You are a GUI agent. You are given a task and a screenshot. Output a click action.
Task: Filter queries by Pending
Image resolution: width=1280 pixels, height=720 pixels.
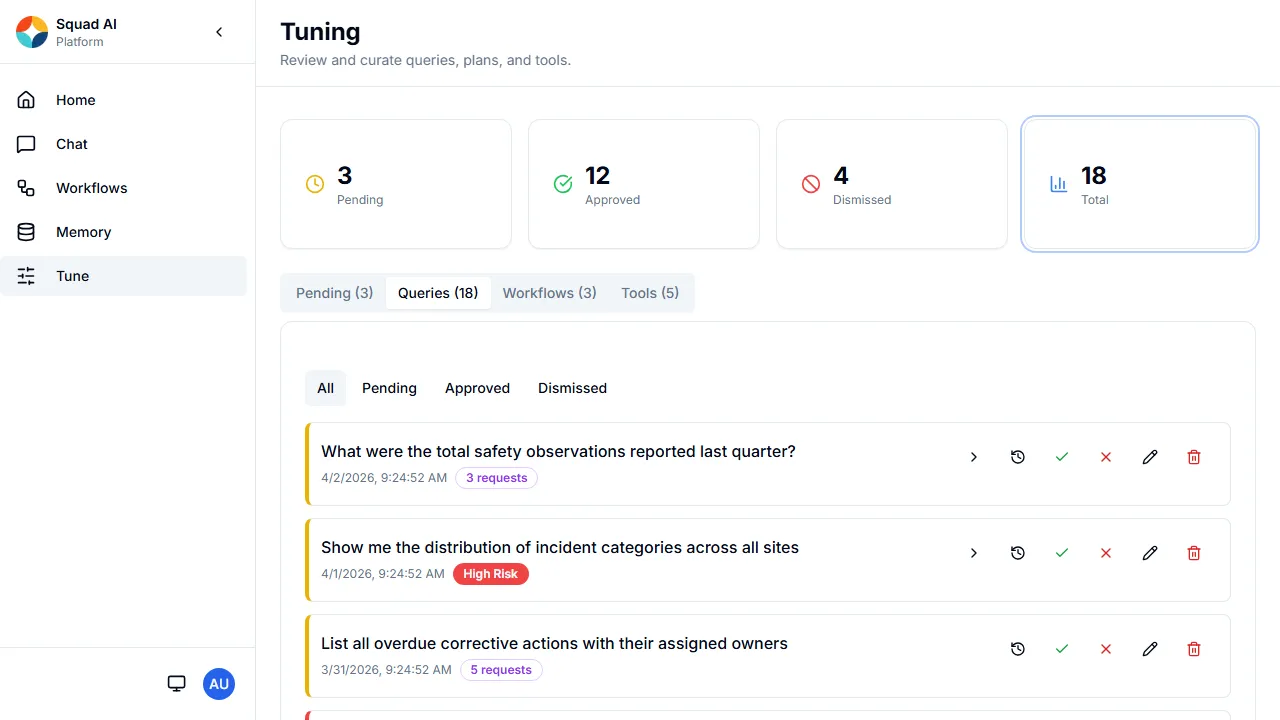tap(389, 388)
